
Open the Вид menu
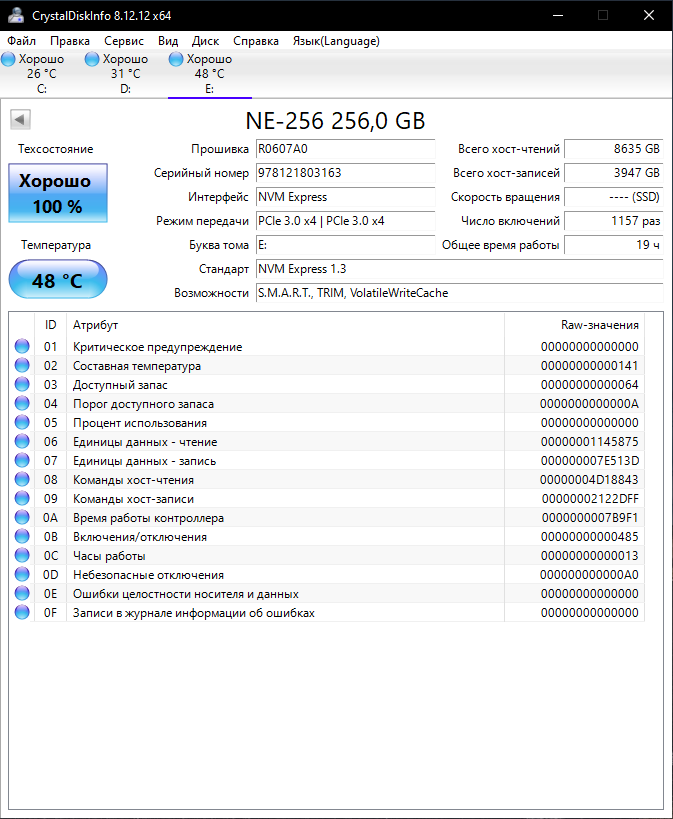click(x=168, y=41)
